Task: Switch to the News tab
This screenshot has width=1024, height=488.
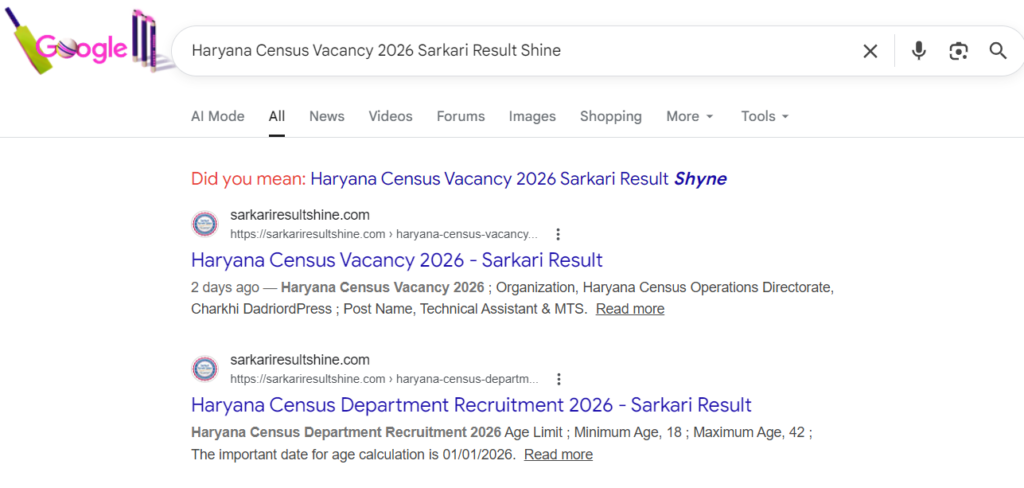Action: (326, 116)
